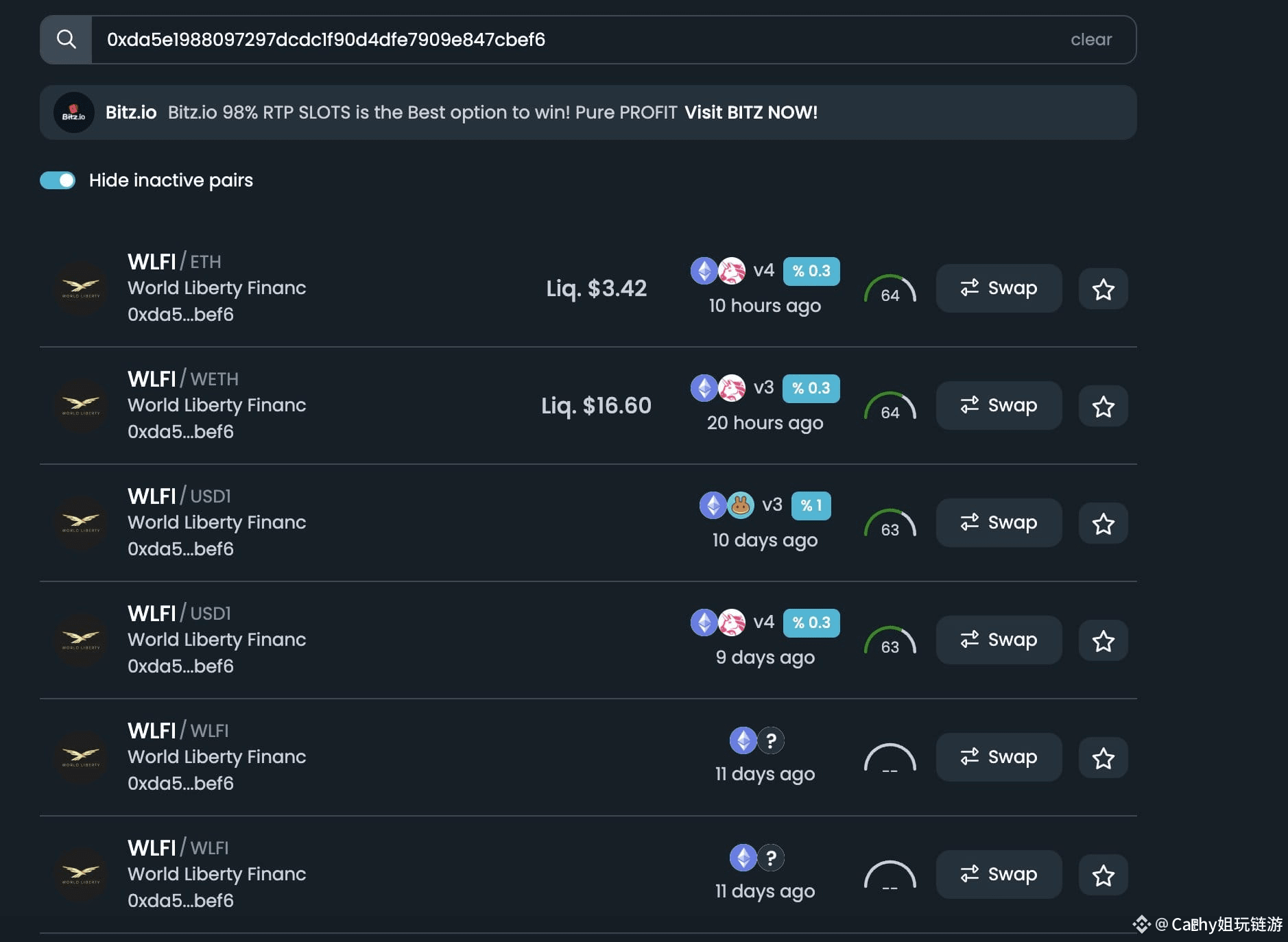
Task: Click the WLFI/WETH token logo
Action: point(81,405)
